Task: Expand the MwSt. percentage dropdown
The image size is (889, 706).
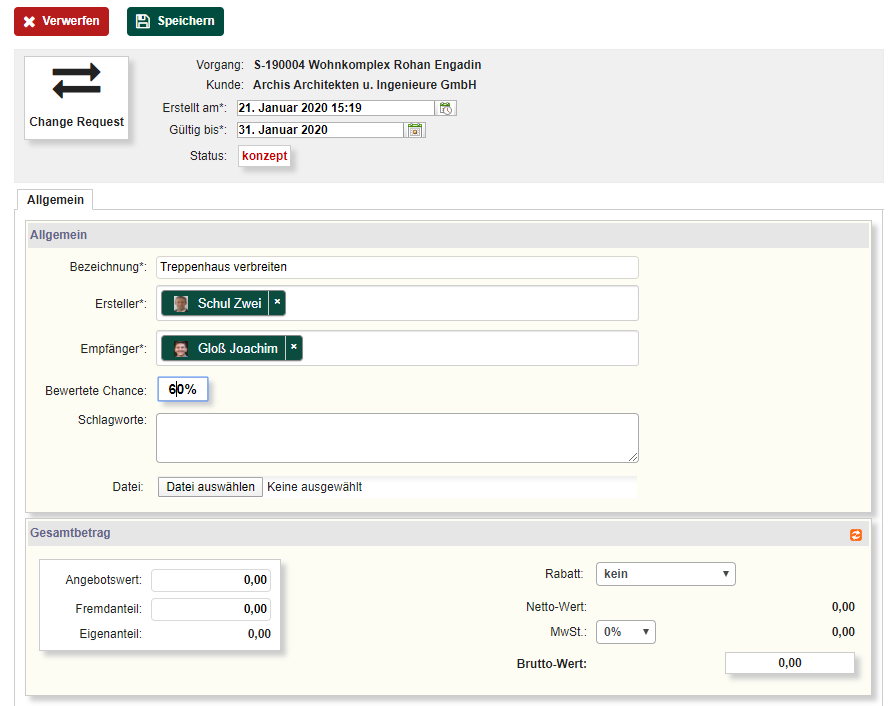Action: [x=625, y=632]
